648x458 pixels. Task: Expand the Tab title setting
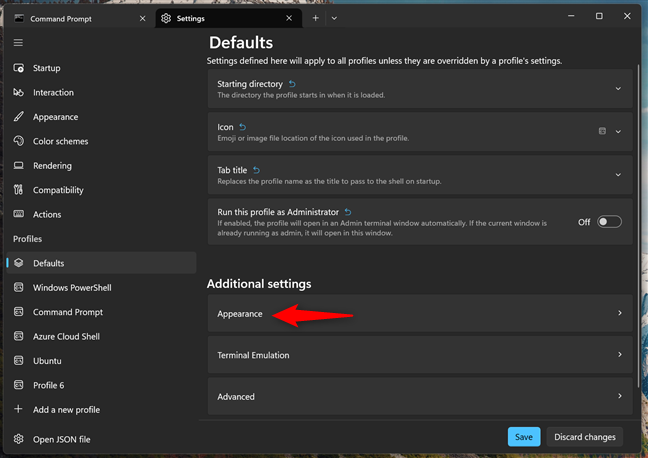618,175
